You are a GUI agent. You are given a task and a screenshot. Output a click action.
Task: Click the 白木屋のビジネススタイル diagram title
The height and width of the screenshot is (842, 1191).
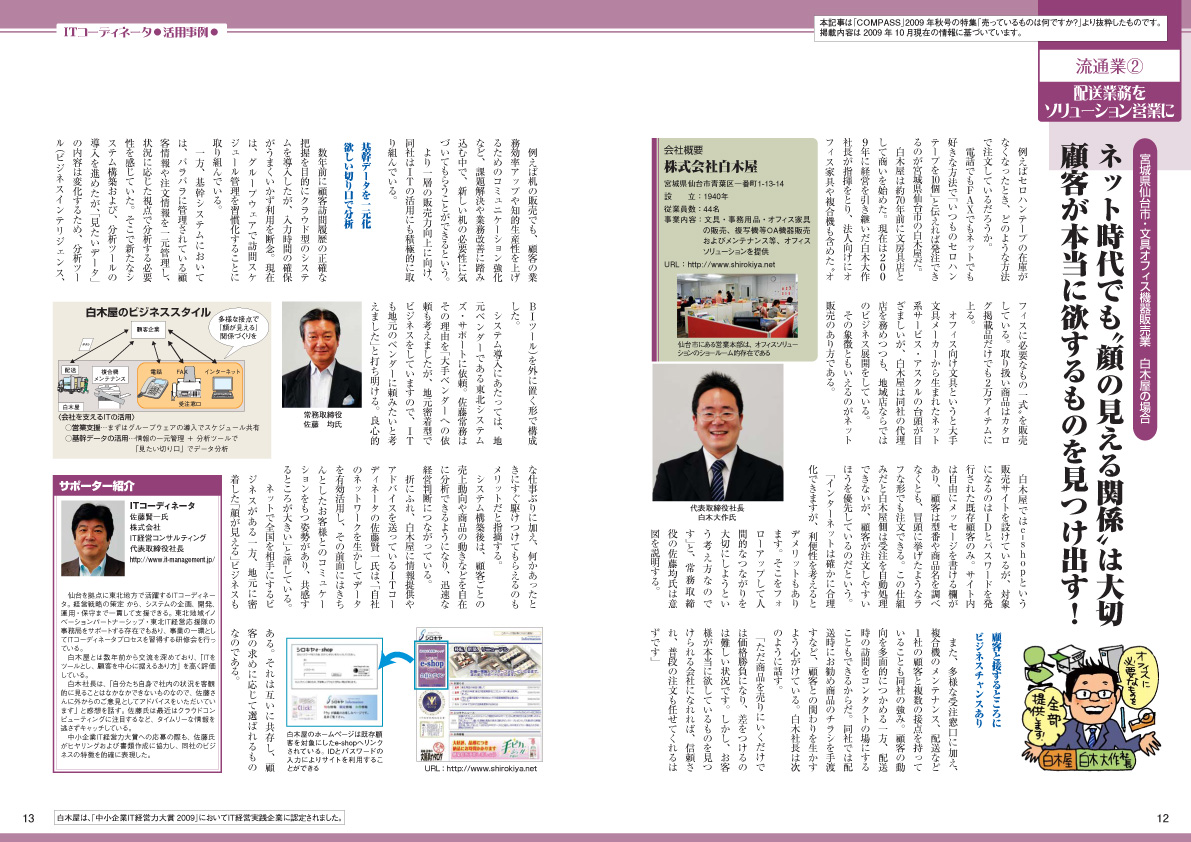[x=147, y=312]
